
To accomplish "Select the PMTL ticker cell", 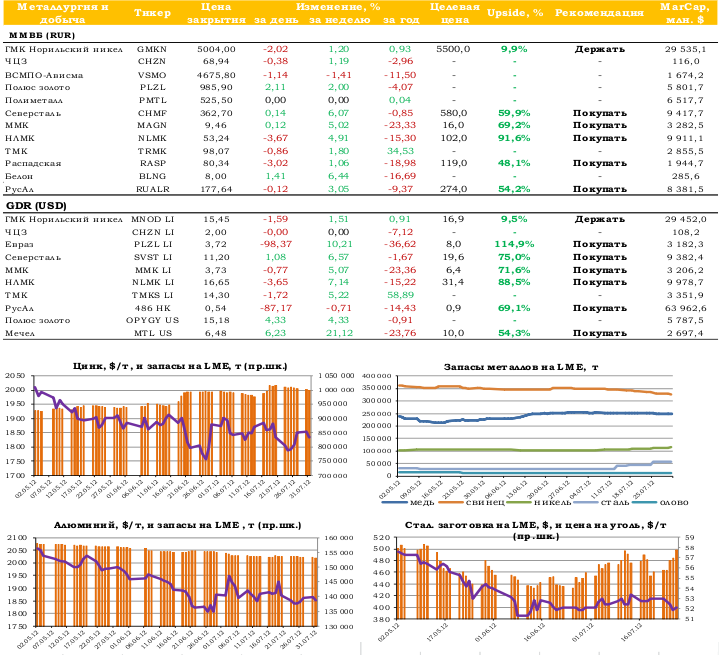I will pos(153,100).
